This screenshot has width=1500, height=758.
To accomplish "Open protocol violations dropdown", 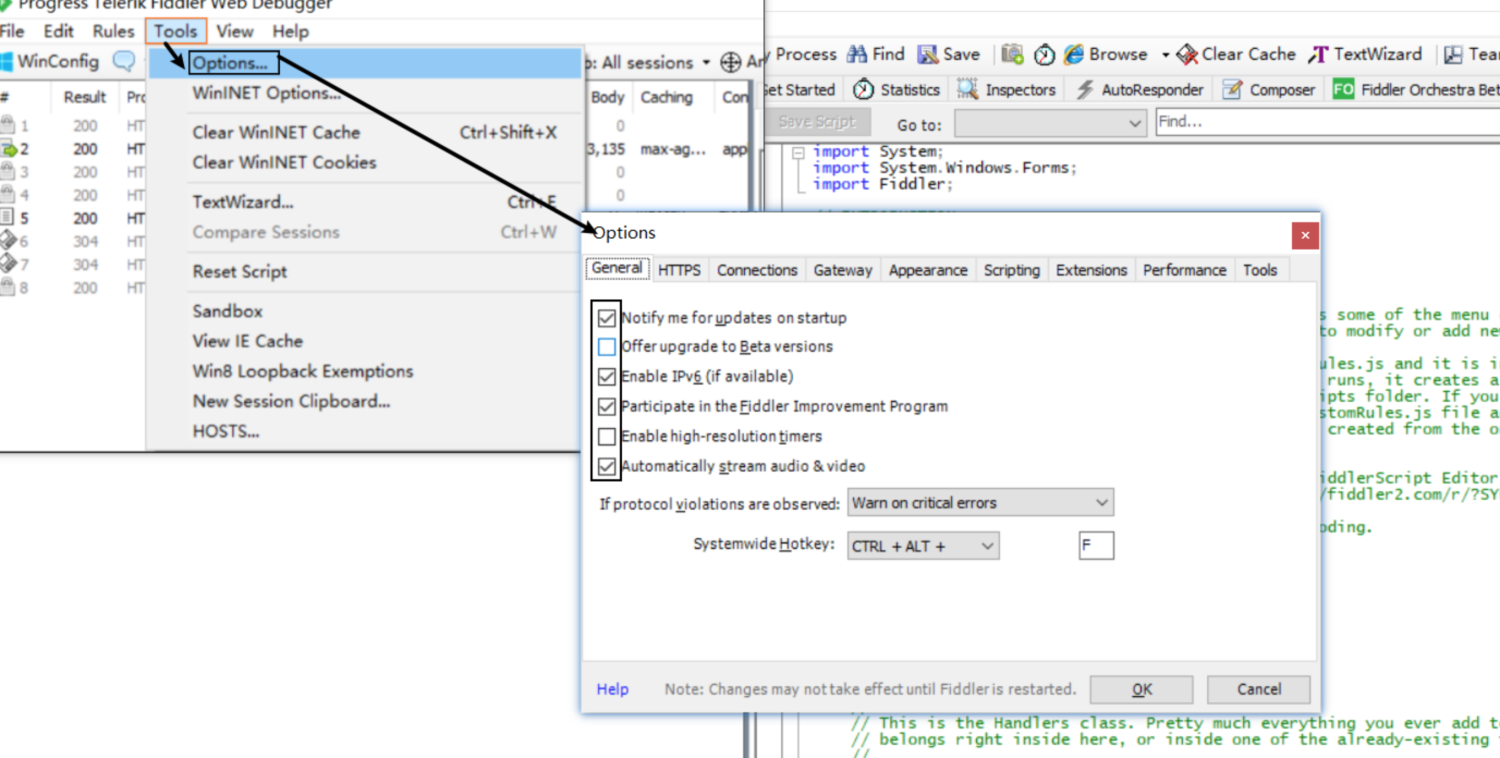I will [x=981, y=503].
